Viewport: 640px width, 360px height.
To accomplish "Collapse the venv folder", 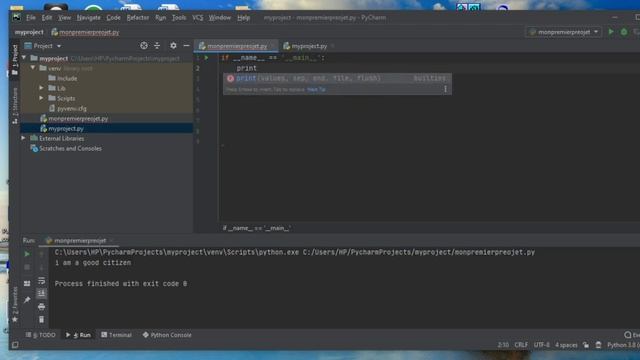I will [33, 68].
